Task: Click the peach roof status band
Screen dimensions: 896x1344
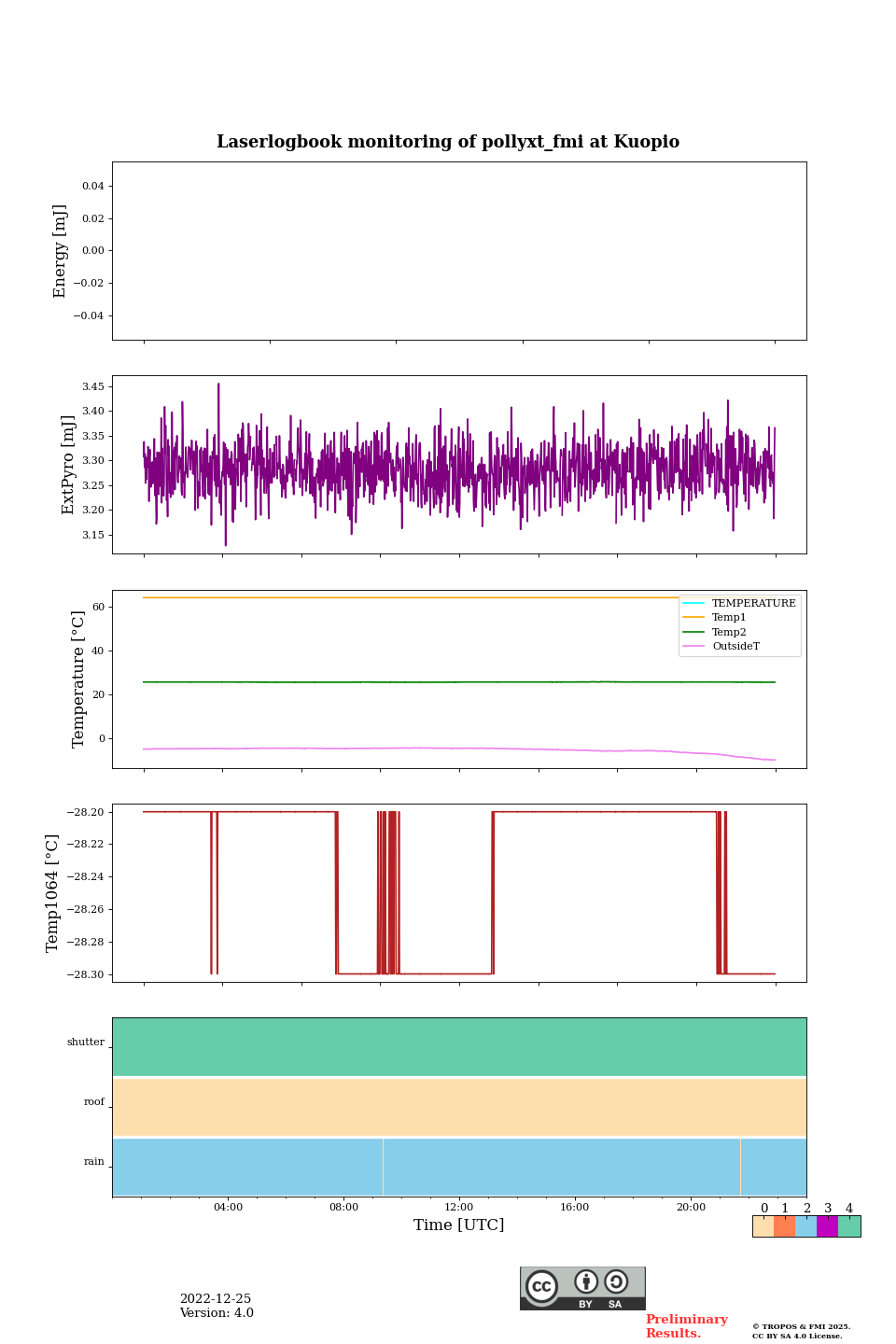Action: tap(459, 1107)
